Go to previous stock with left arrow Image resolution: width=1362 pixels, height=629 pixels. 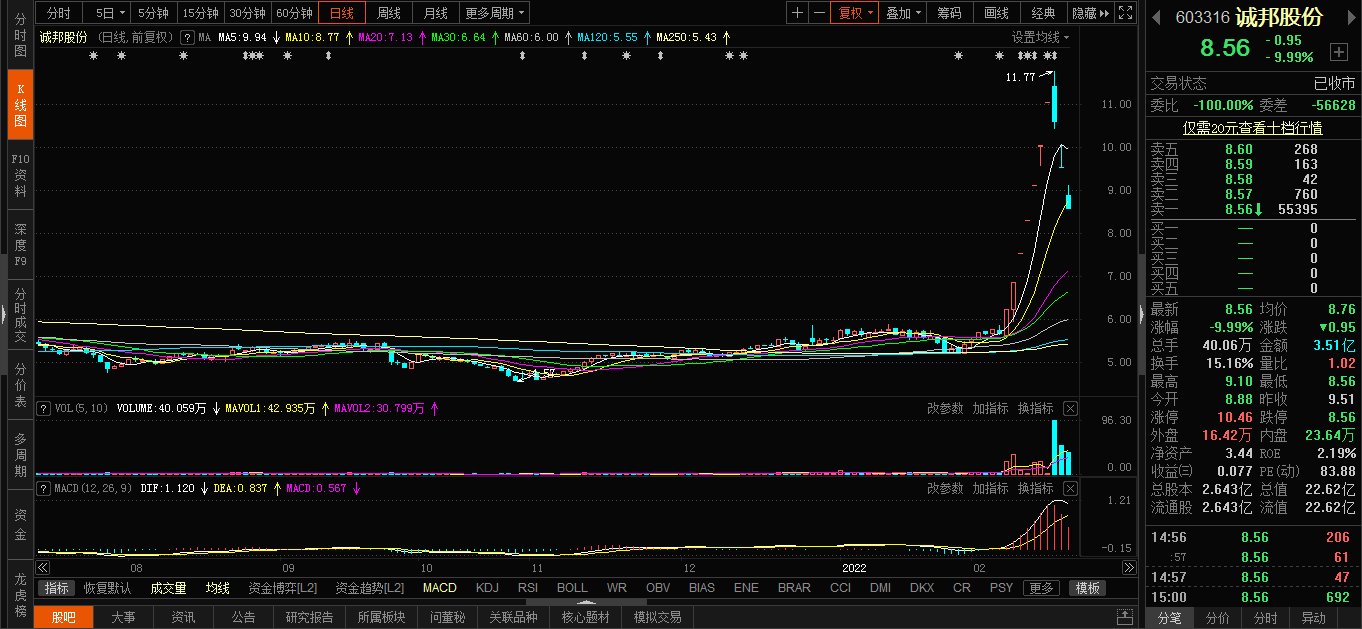[x=1157, y=18]
